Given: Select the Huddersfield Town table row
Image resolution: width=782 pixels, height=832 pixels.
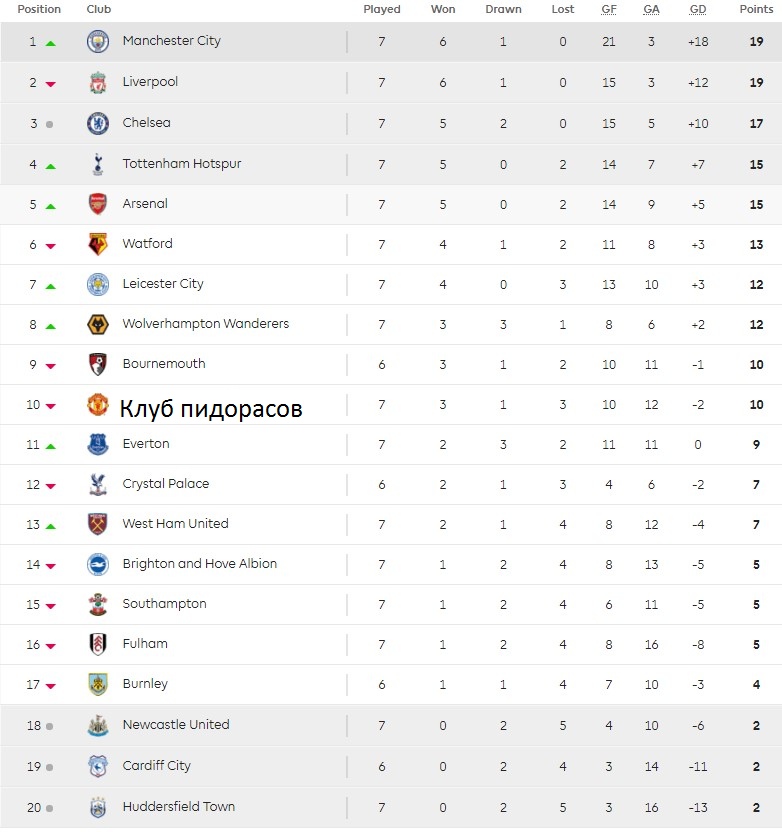Looking at the screenshot, I should tap(391, 808).
